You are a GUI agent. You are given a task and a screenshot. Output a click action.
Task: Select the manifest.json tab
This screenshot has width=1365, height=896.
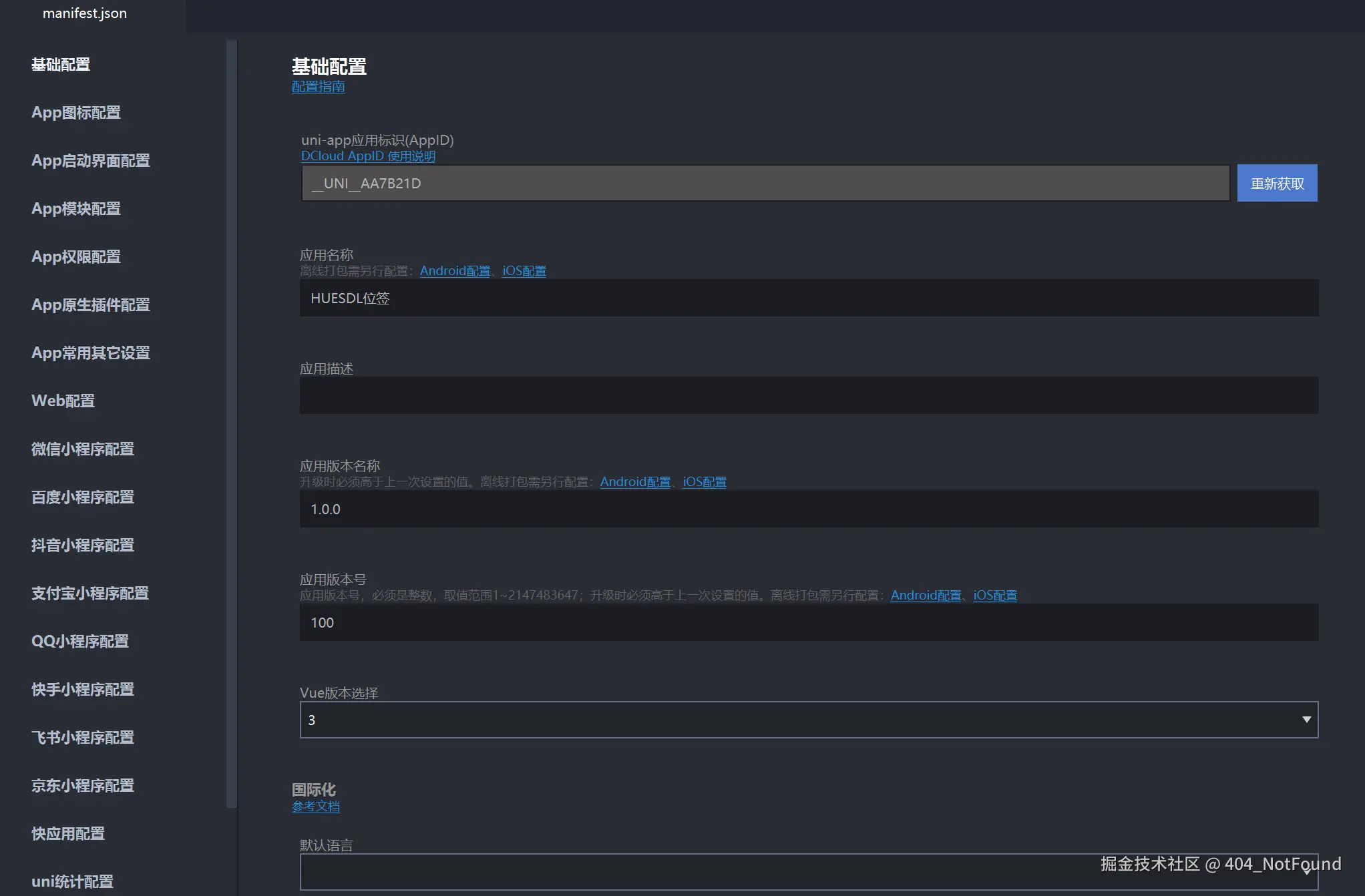85,13
